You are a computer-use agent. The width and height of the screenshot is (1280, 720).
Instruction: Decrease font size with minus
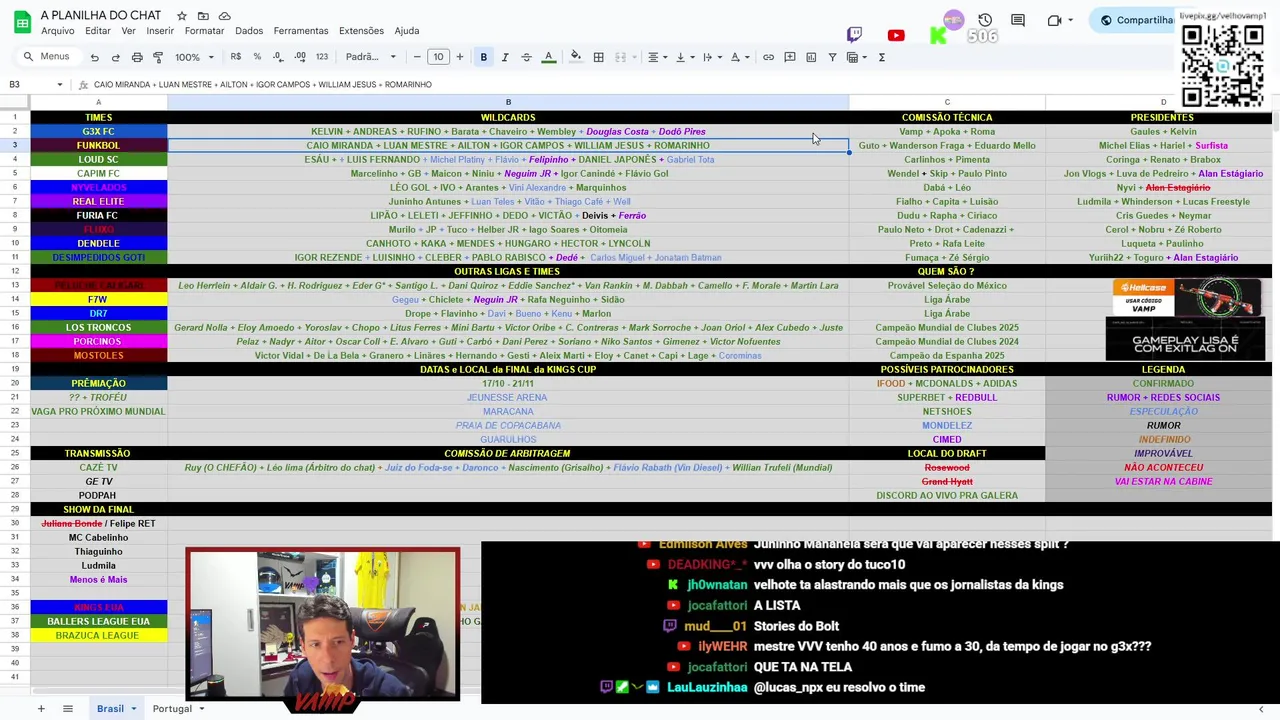tap(417, 57)
